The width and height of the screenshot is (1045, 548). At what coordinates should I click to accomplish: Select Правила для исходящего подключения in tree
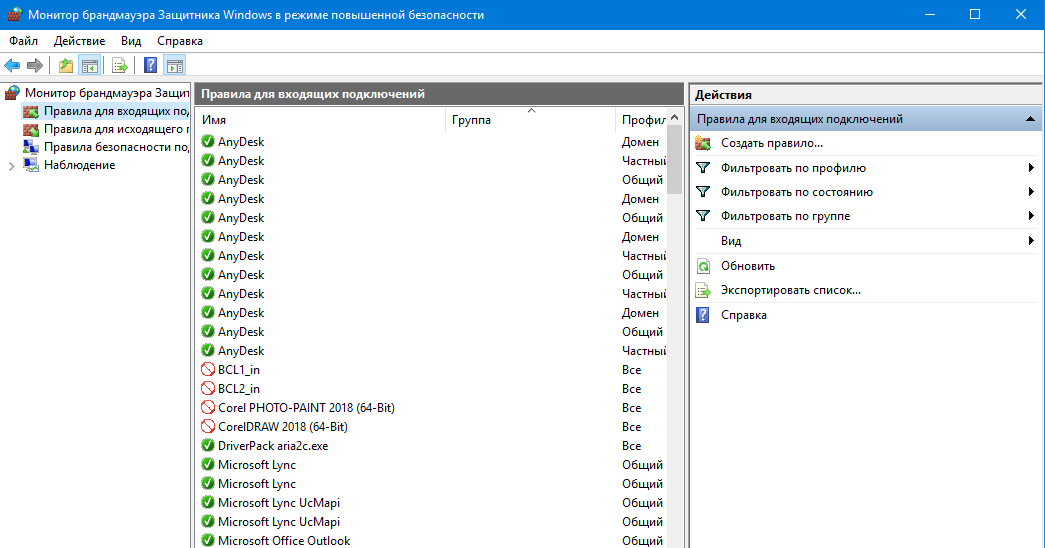coord(115,129)
